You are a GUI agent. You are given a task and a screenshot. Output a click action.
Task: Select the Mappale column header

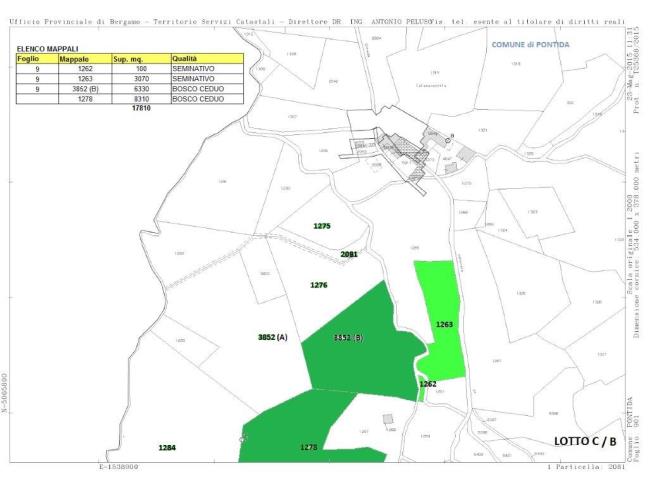pyautogui.click(x=73, y=59)
